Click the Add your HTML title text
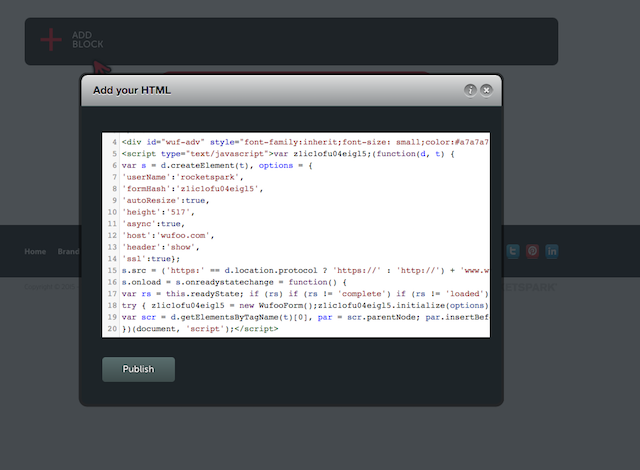 132,90
